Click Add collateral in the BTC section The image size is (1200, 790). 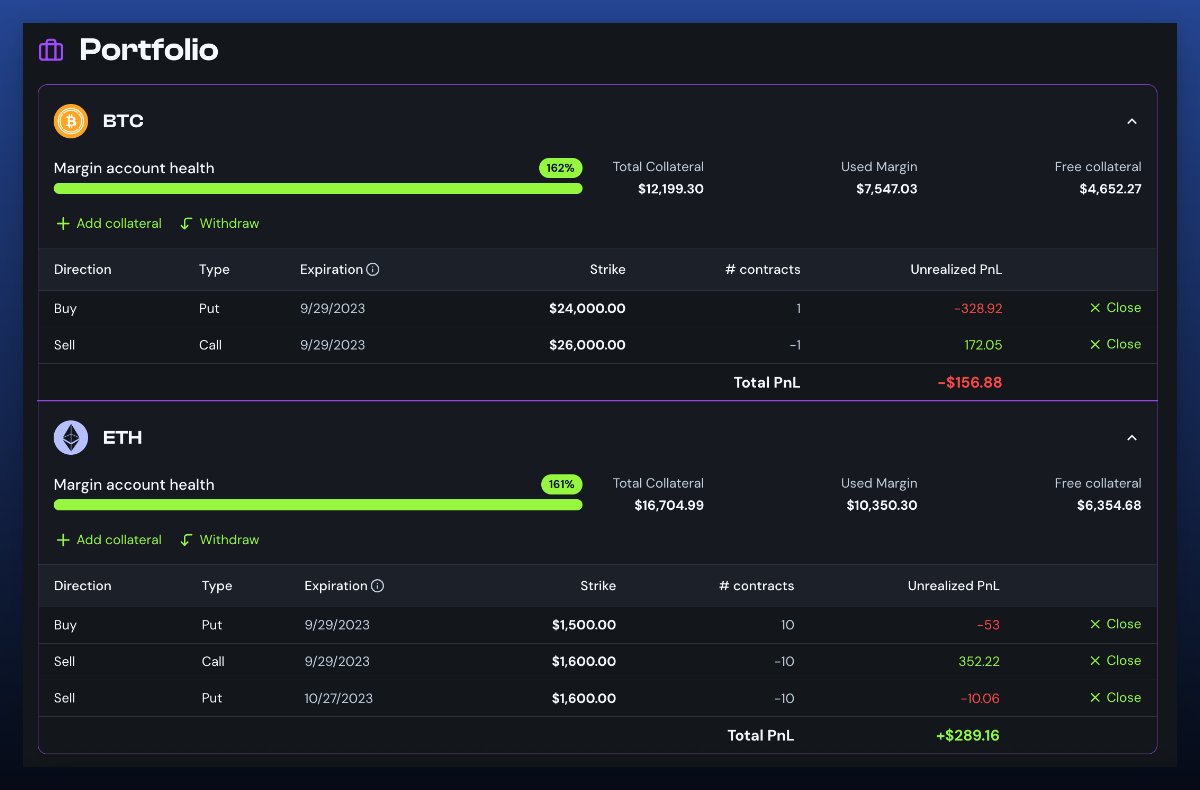pyautogui.click(x=108, y=223)
